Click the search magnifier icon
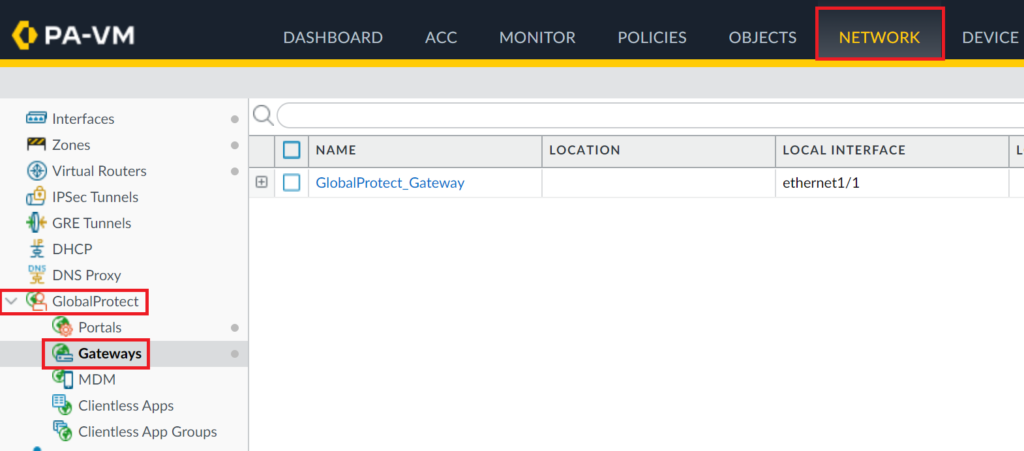Image resolution: width=1024 pixels, height=451 pixels. coord(263,116)
